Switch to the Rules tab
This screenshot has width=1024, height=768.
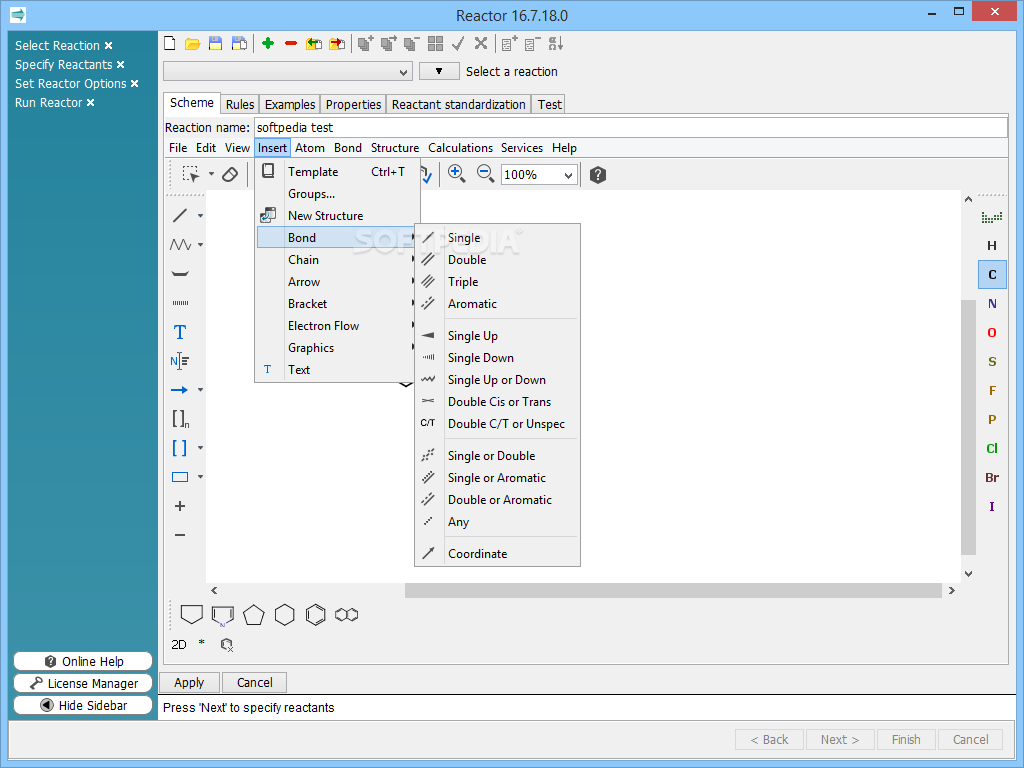240,104
